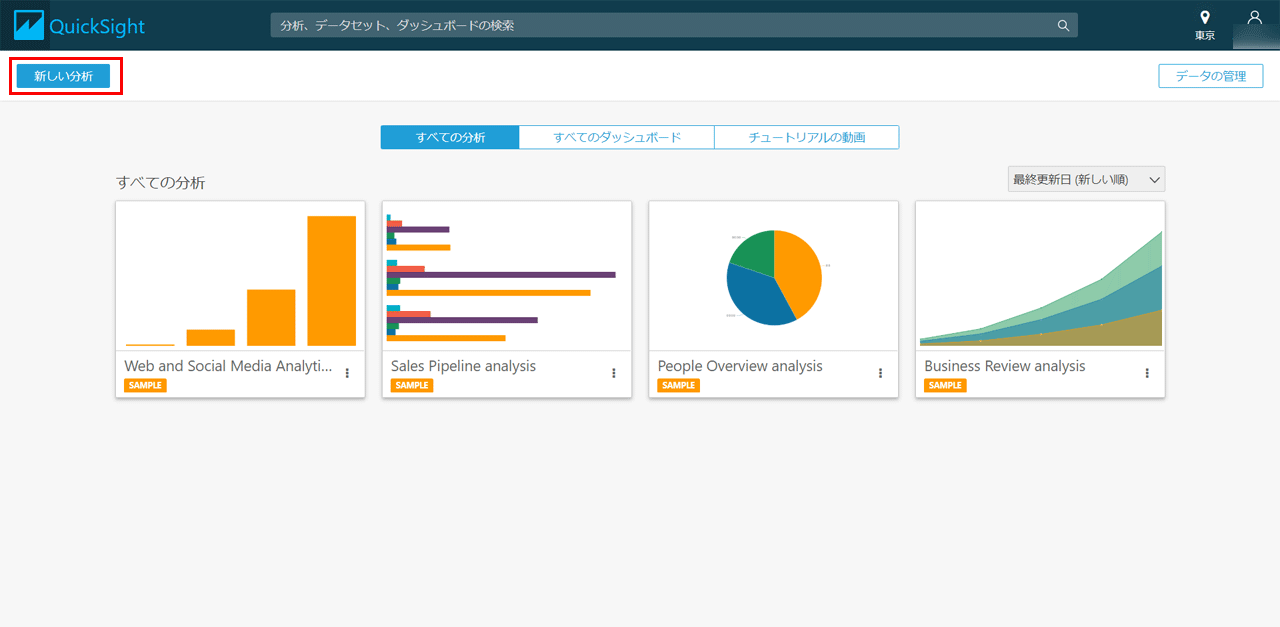
Task: Expand the 最終更新日 (新しい順) sort dropdown
Action: click(1086, 179)
